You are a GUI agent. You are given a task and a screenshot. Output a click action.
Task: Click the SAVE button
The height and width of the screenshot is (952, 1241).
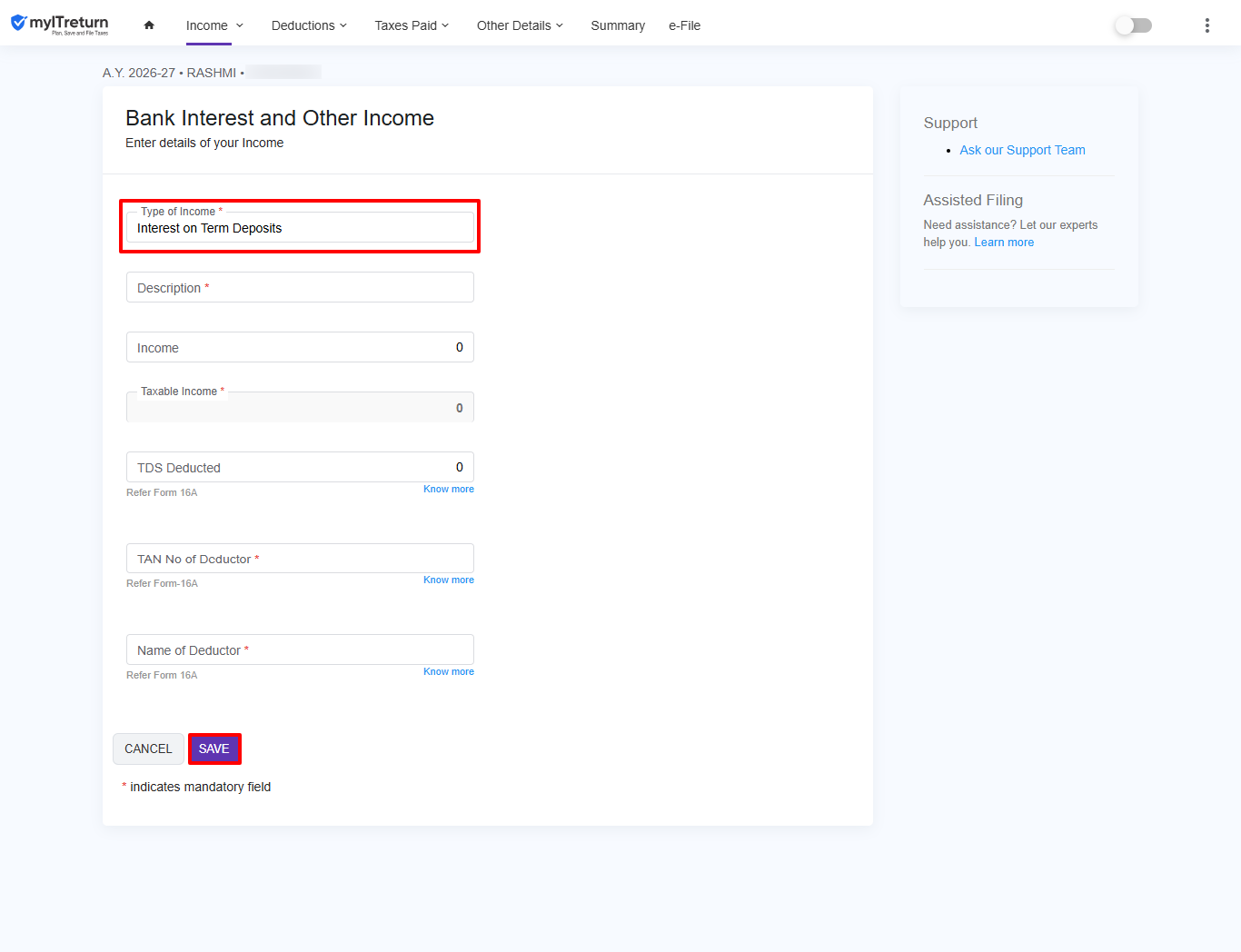pyautogui.click(x=214, y=749)
